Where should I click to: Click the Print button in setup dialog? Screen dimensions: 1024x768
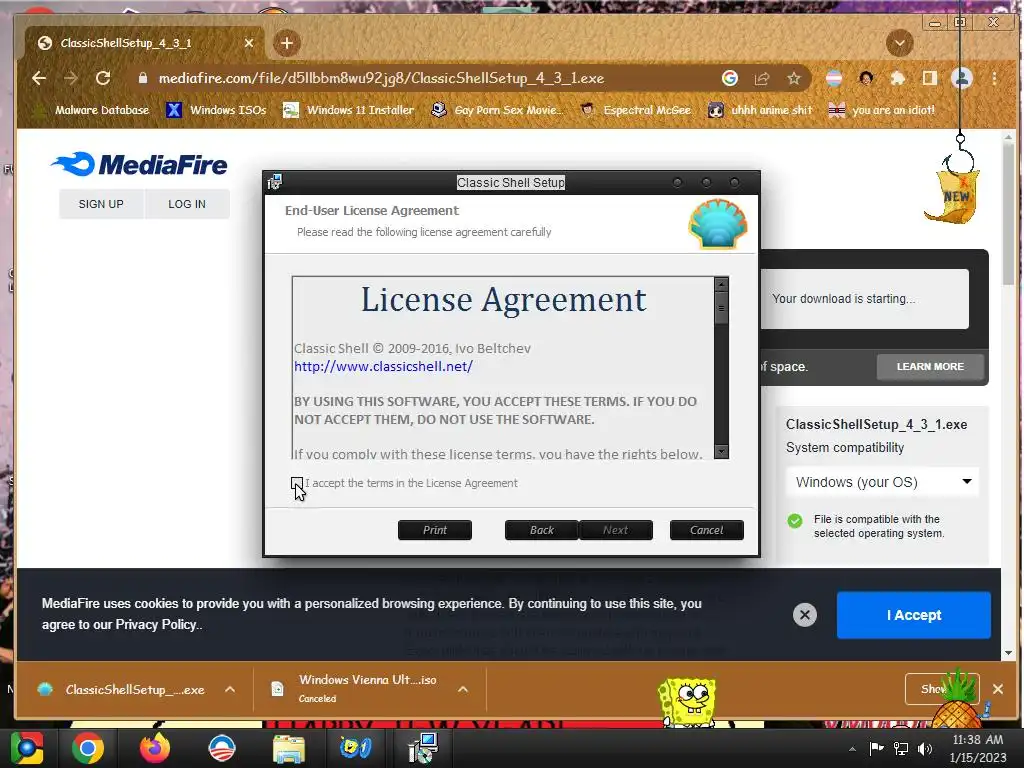click(x=435, y=530)
